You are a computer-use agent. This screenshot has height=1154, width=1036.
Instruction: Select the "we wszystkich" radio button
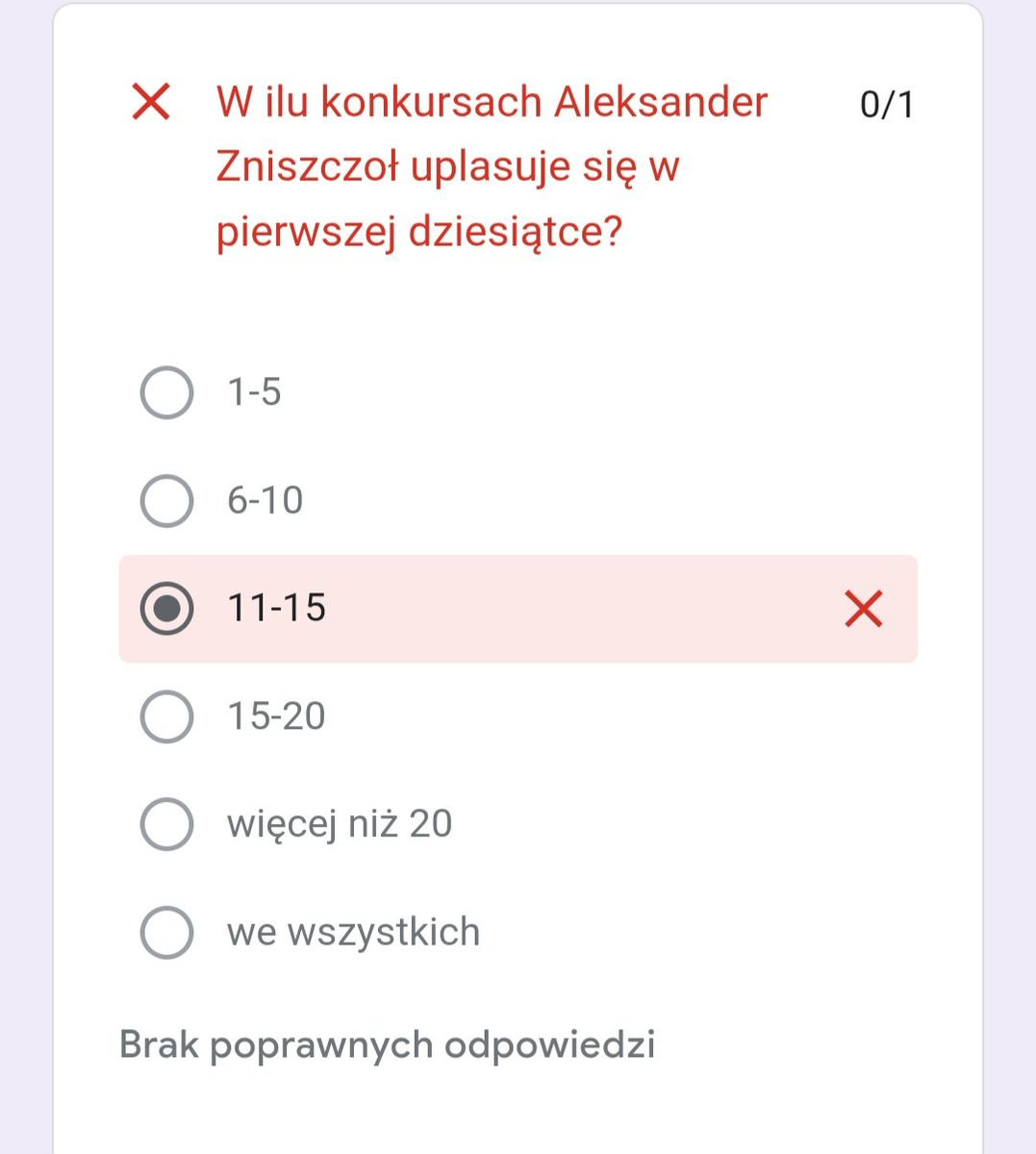166,932
